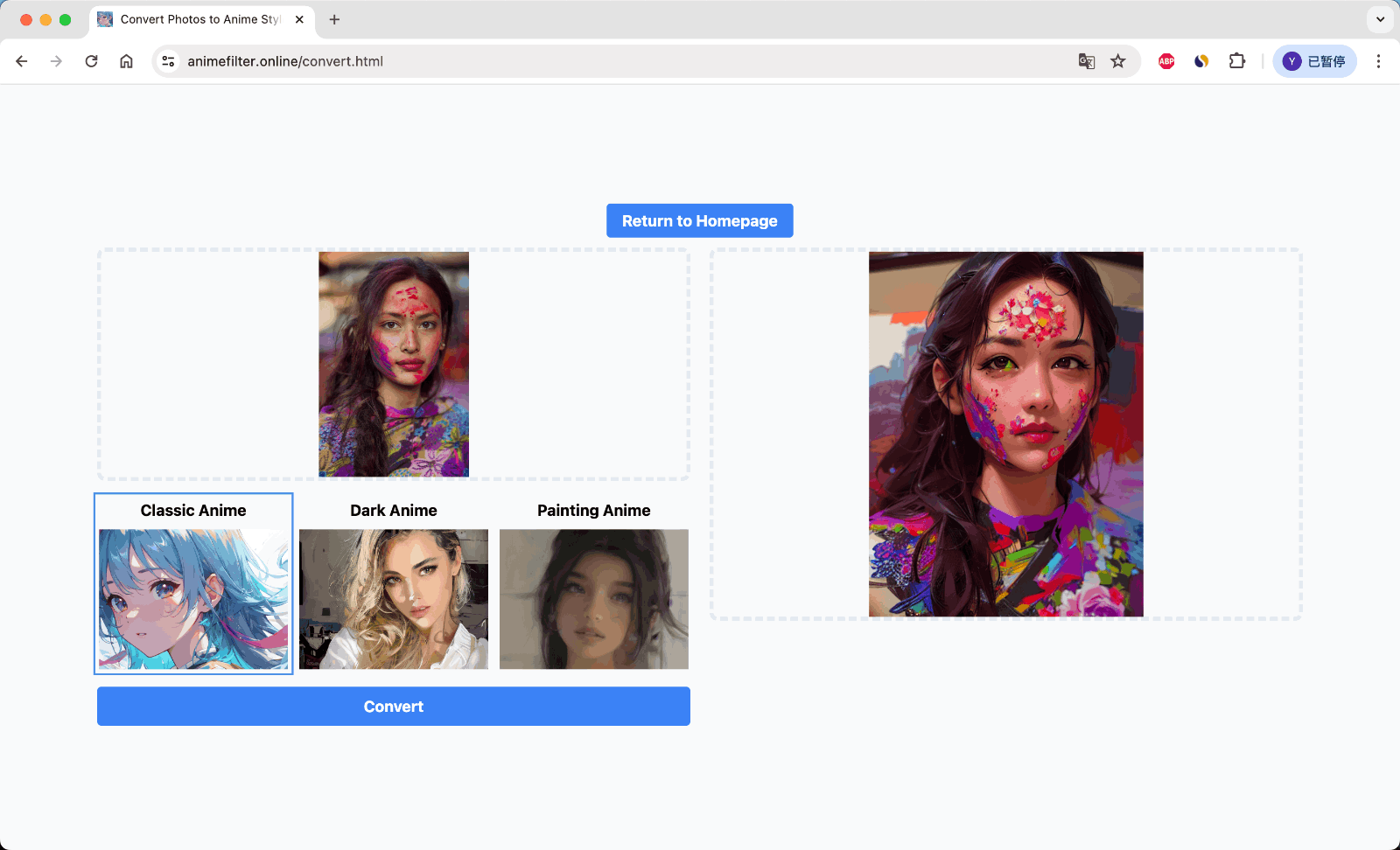Open the paused profile menu
Viewport: 1400px width, 850px height.
(1314, 61)
